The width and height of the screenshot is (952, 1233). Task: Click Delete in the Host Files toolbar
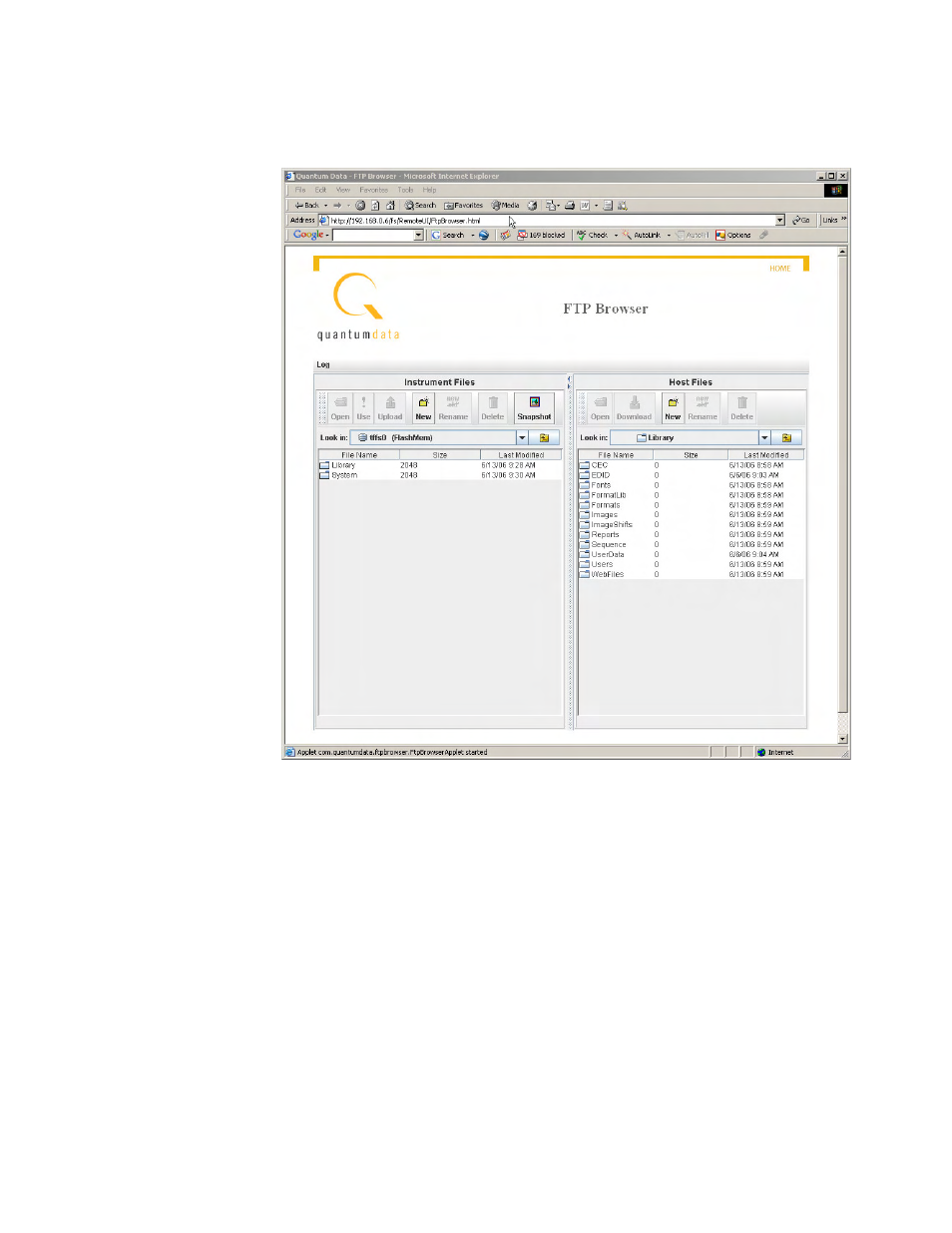pyautogui.click(x=741, y=407)
